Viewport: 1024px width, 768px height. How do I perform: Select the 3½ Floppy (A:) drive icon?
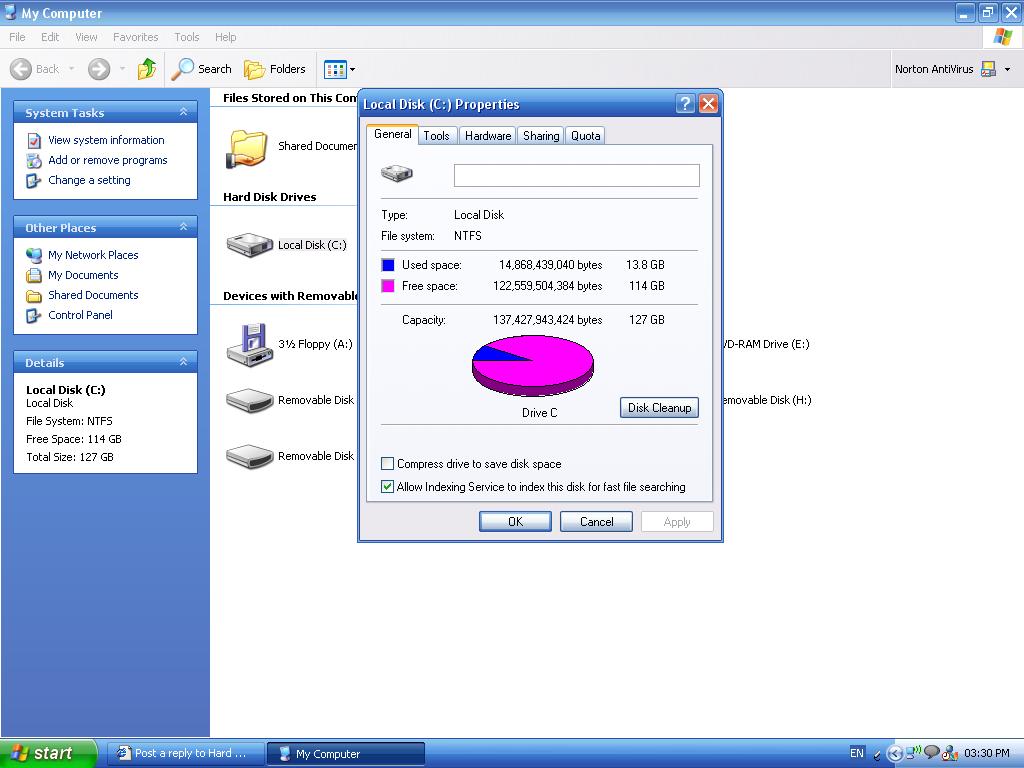(249, 344)
